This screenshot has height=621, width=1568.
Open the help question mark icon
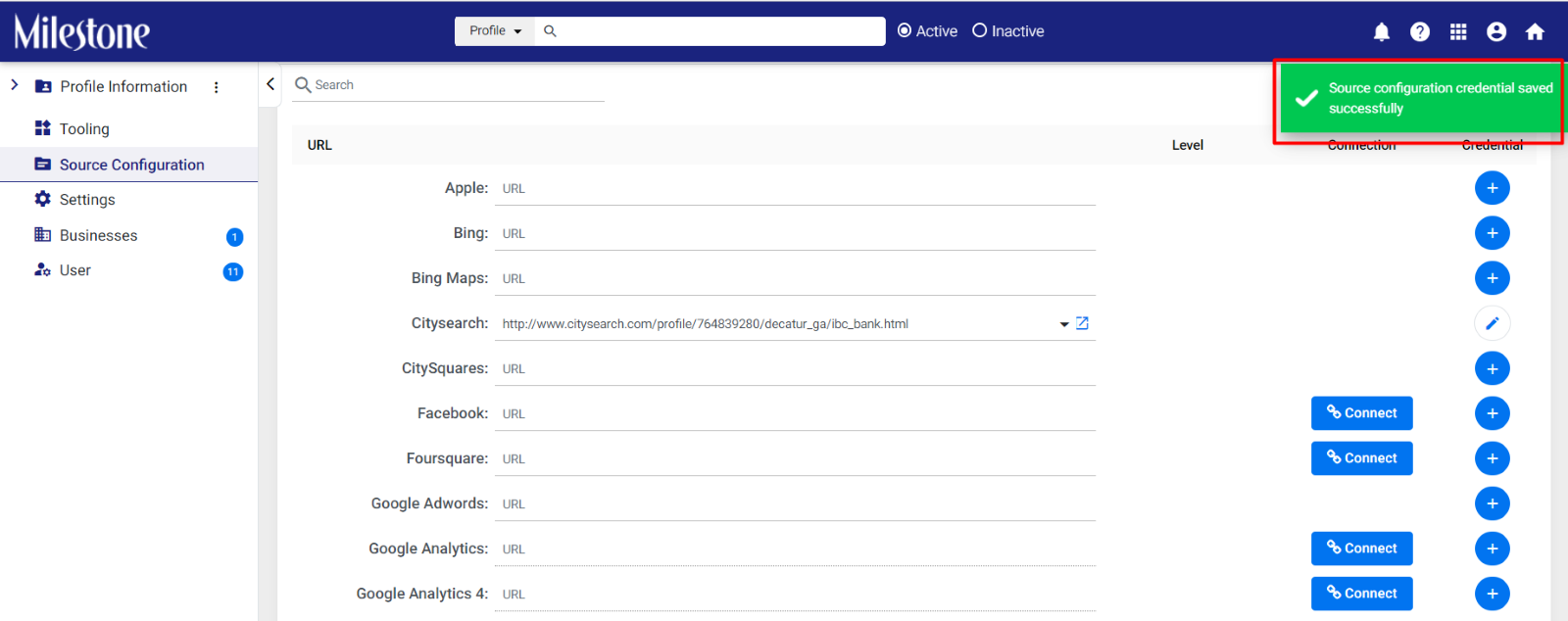[1420, 32]
